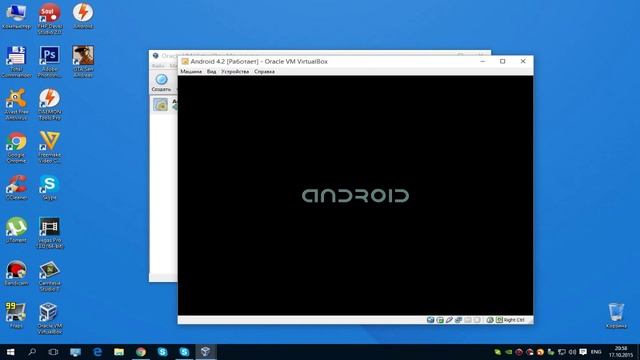
Task: Switch input language via ENG indicator
Action: point(596,352)
